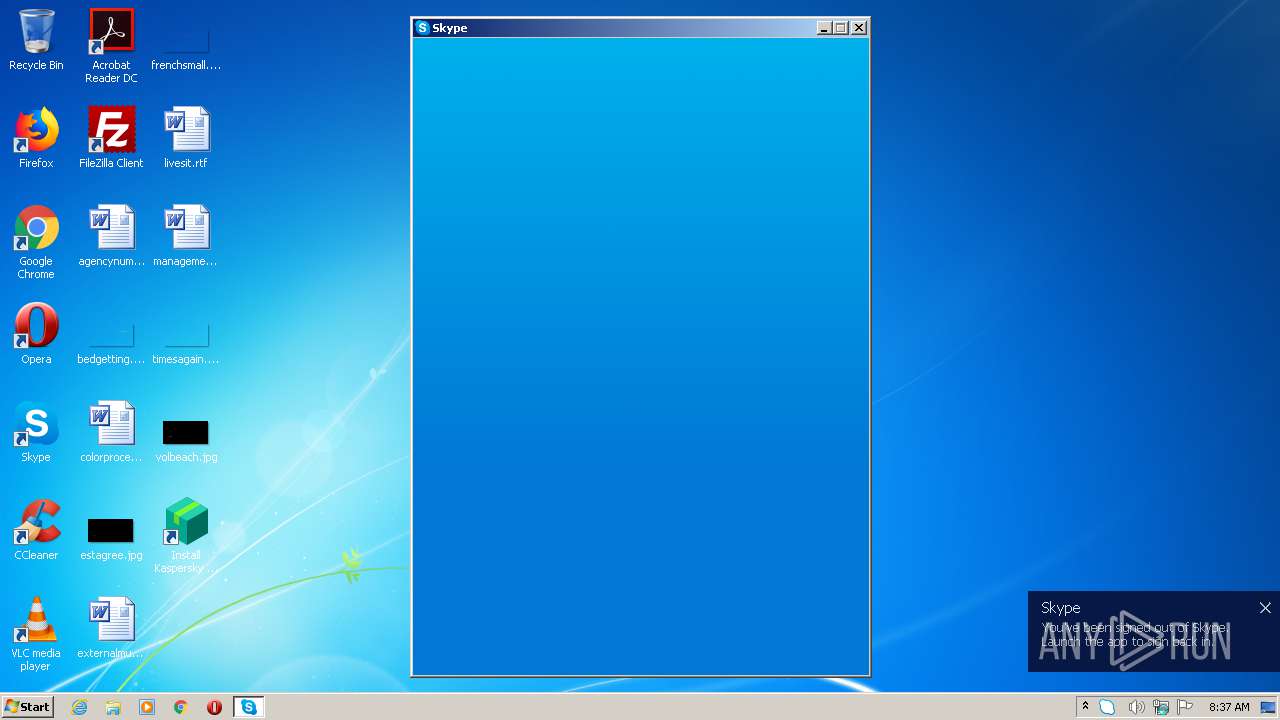
Task: Launch FileZilla Client shortcut
Action: click(x=111, y=138)
